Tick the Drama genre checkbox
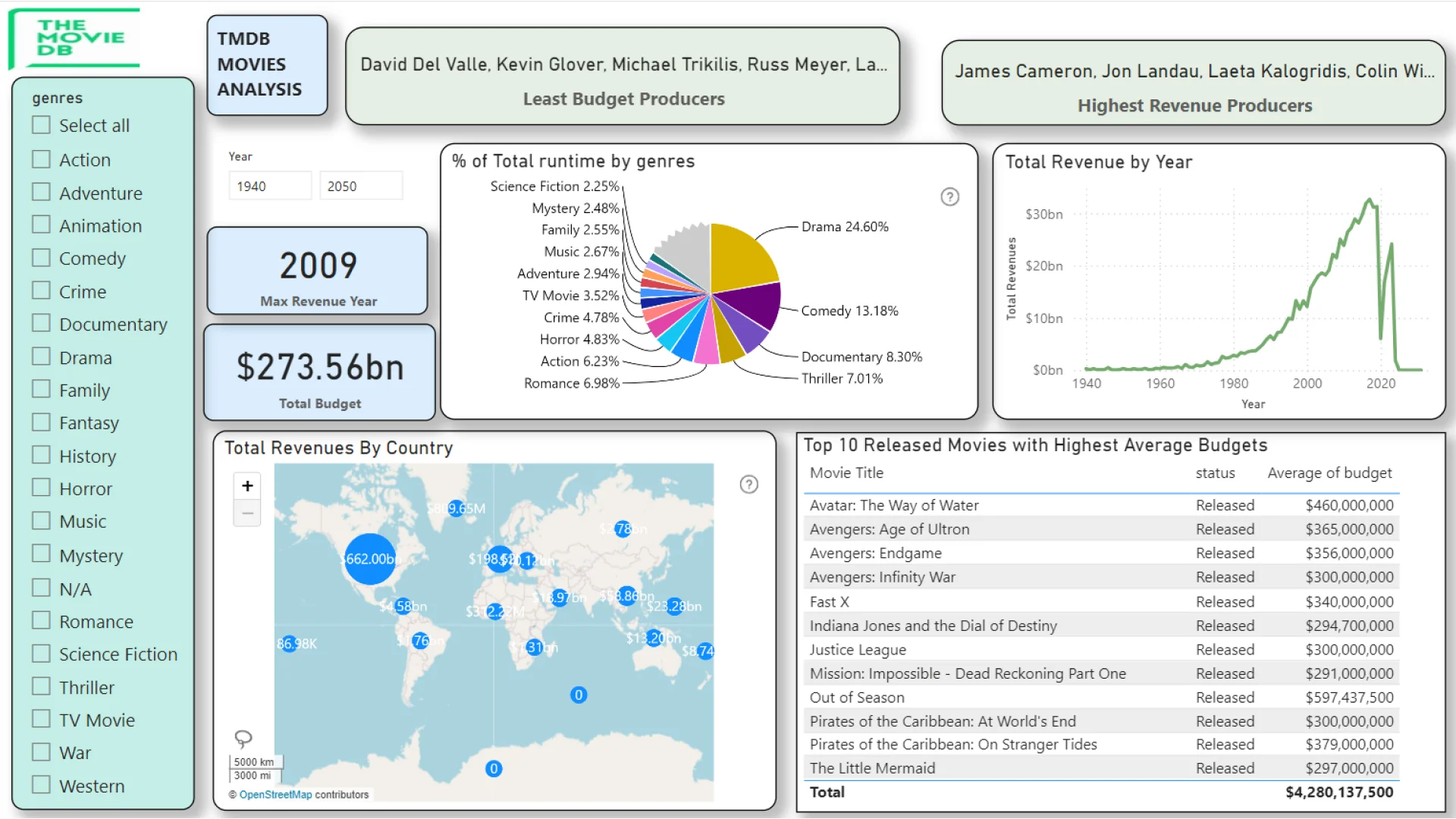The image size is (1456, 819). 41,357
